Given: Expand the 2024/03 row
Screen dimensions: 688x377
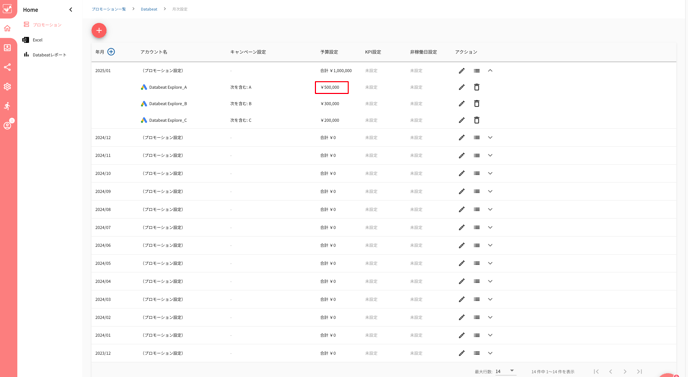Looking at the screenshot, I should tap(490, 299).
